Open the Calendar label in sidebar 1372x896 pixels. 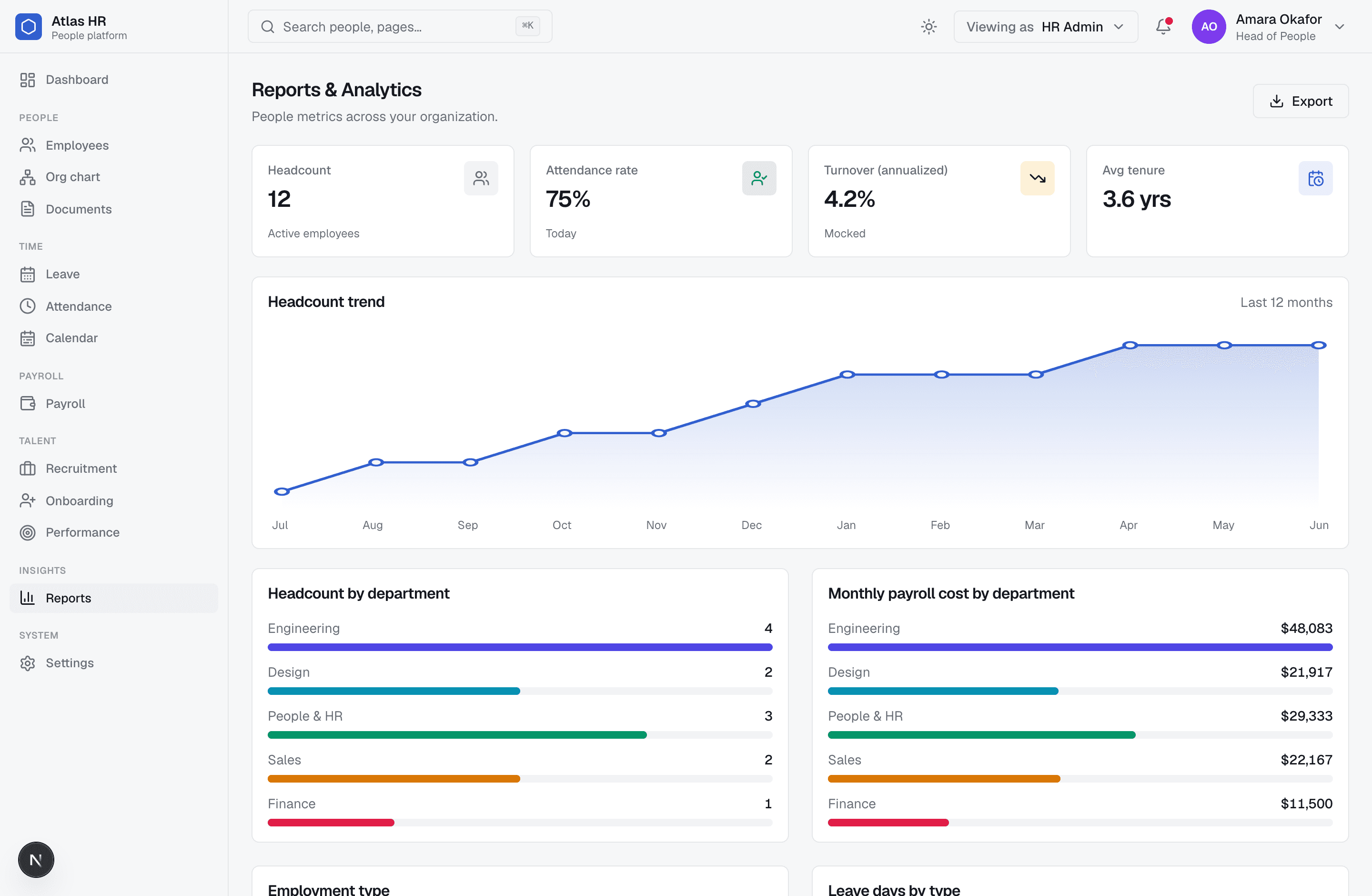[x=71, y=338]
